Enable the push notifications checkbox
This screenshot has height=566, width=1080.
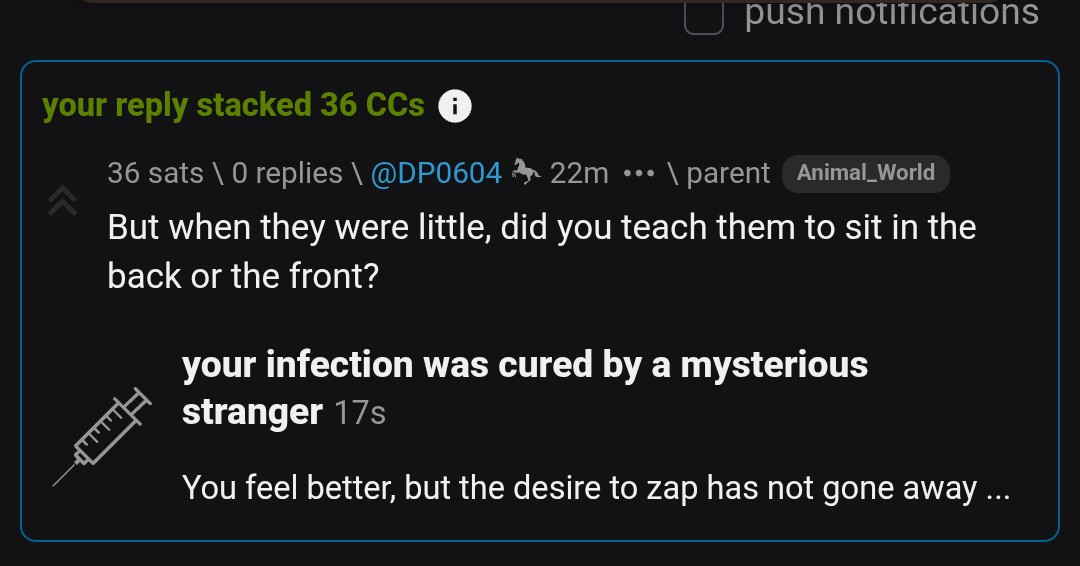coord(703,17)
